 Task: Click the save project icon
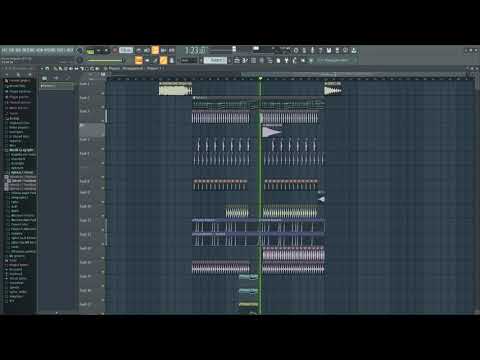click(329, 51)
